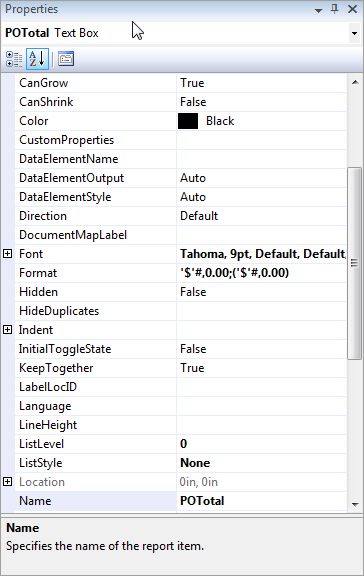
Task: Click the ListStyle value None
Action: 195,463
